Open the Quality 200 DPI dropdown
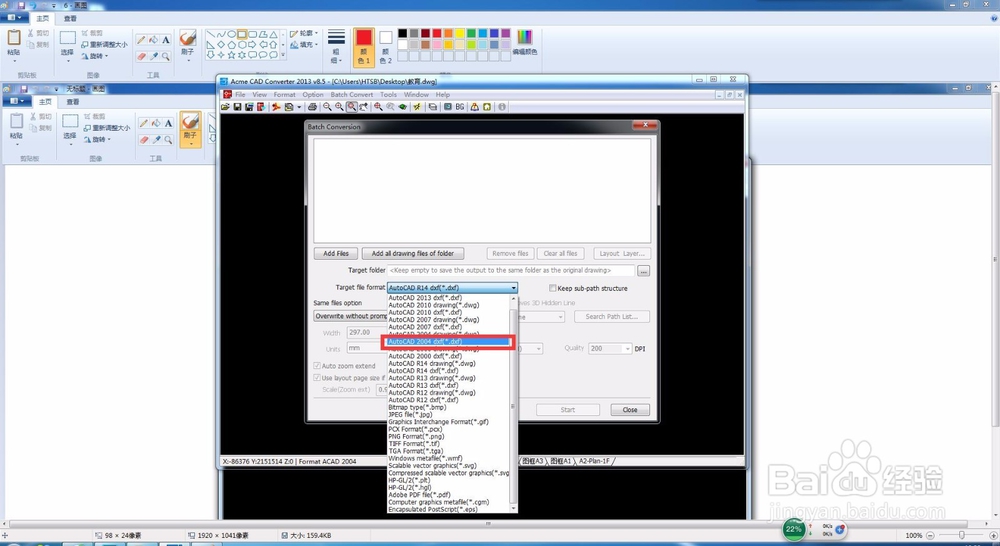 point(628,349)
